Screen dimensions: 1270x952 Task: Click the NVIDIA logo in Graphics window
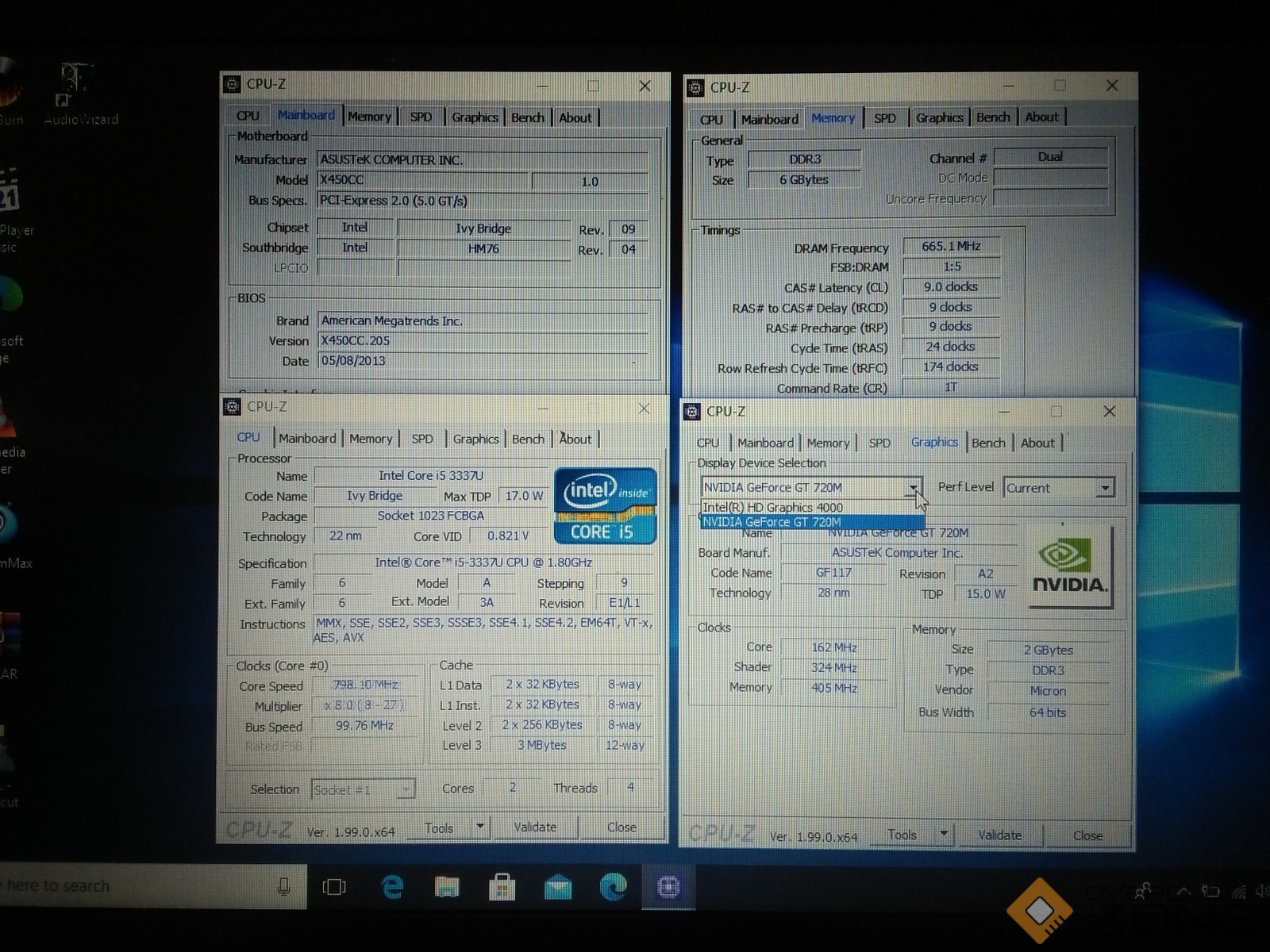pos(1070,568)
